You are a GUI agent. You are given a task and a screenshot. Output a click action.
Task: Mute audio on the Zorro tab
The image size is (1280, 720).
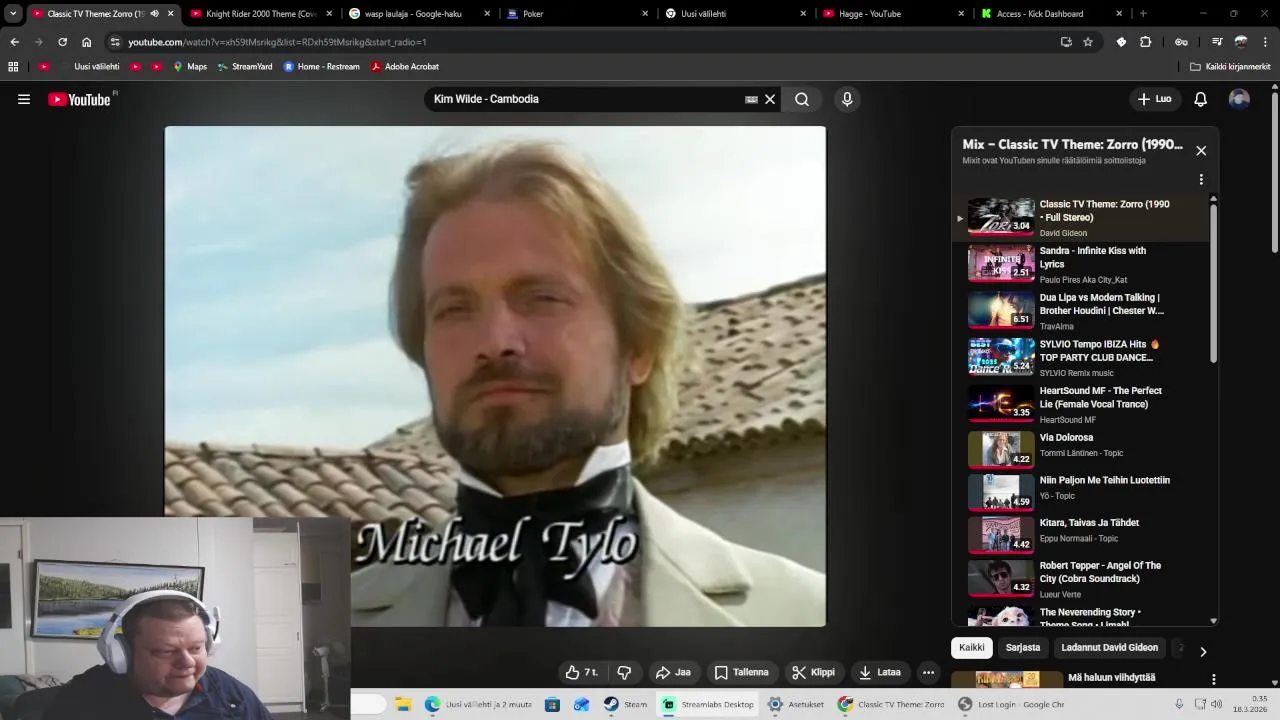154,14
